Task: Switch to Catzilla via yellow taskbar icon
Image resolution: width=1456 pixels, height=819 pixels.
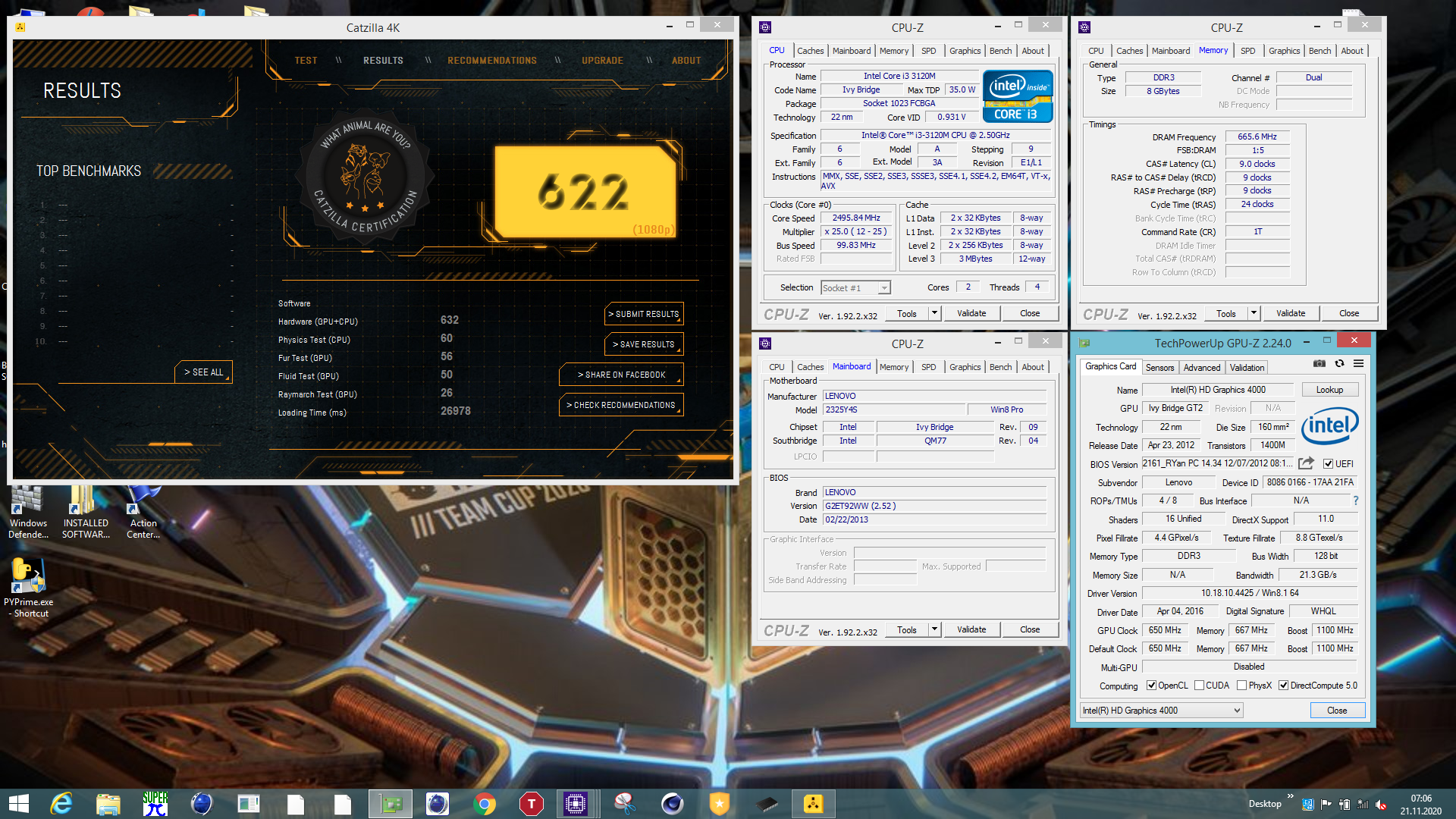Action: pos(813,804)
